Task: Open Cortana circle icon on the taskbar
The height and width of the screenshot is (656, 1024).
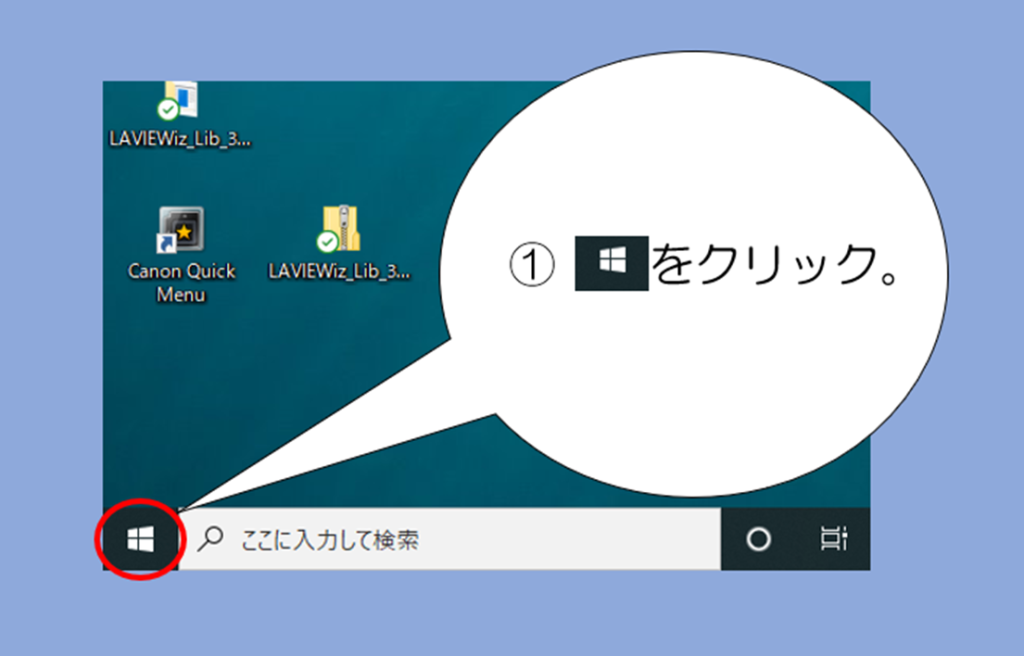Action: pyautogui.click(x=758, y=539)
